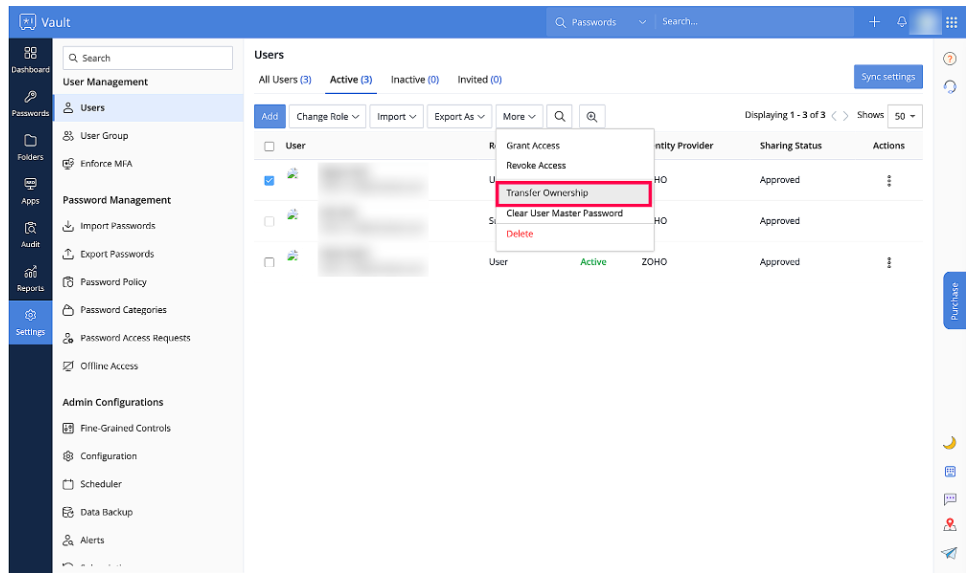Image resolution: width=973 pixels, height=577 pixels.
Task: Open actions menu for first user row
Action: pos(889,181)
